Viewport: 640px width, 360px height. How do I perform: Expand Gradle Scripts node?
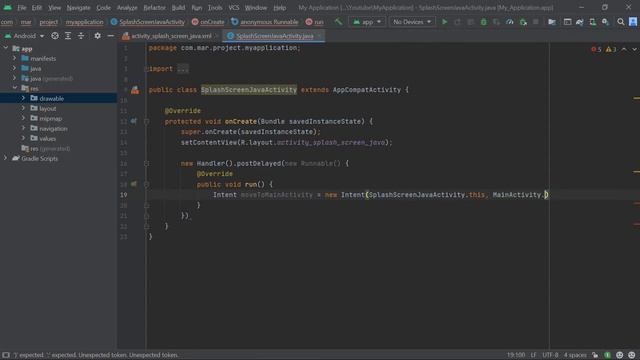(x=6, y=158)
